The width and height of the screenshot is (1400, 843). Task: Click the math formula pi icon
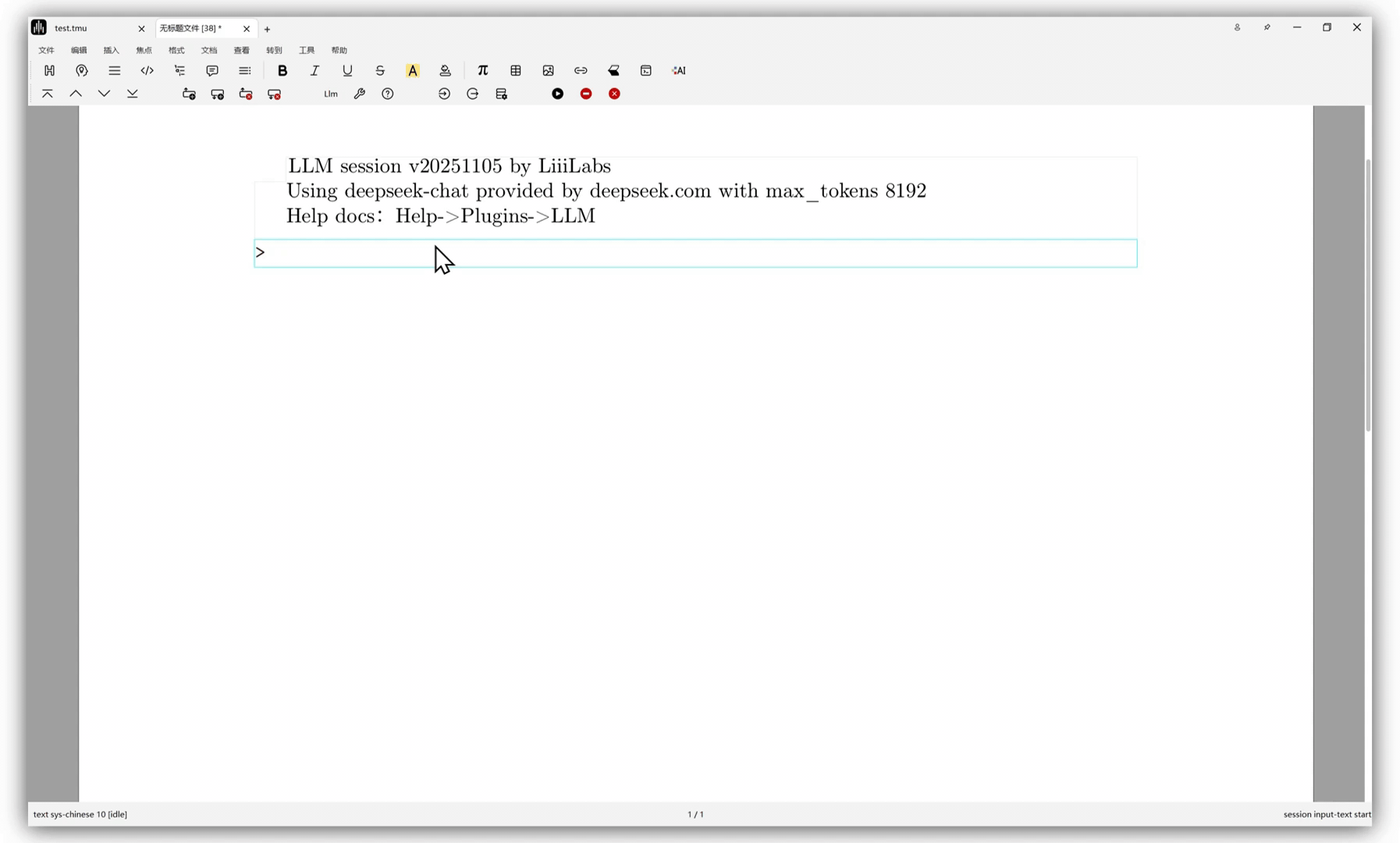(x=482, y=70)
